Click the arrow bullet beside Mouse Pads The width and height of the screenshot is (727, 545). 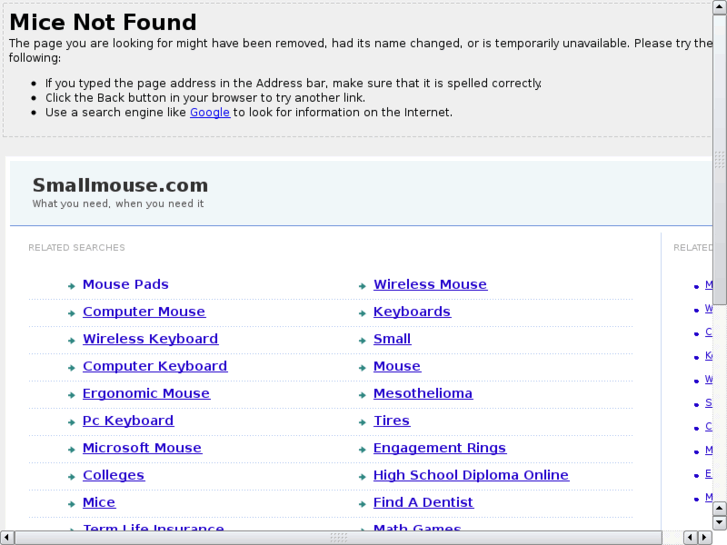point(72,286)
